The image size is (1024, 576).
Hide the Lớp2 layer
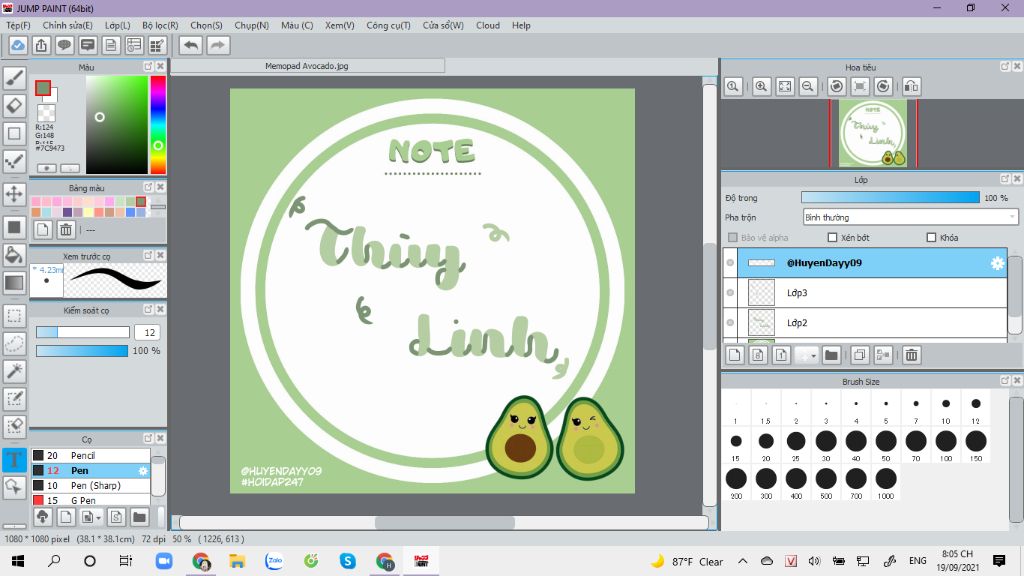click(x=730, y=323)
